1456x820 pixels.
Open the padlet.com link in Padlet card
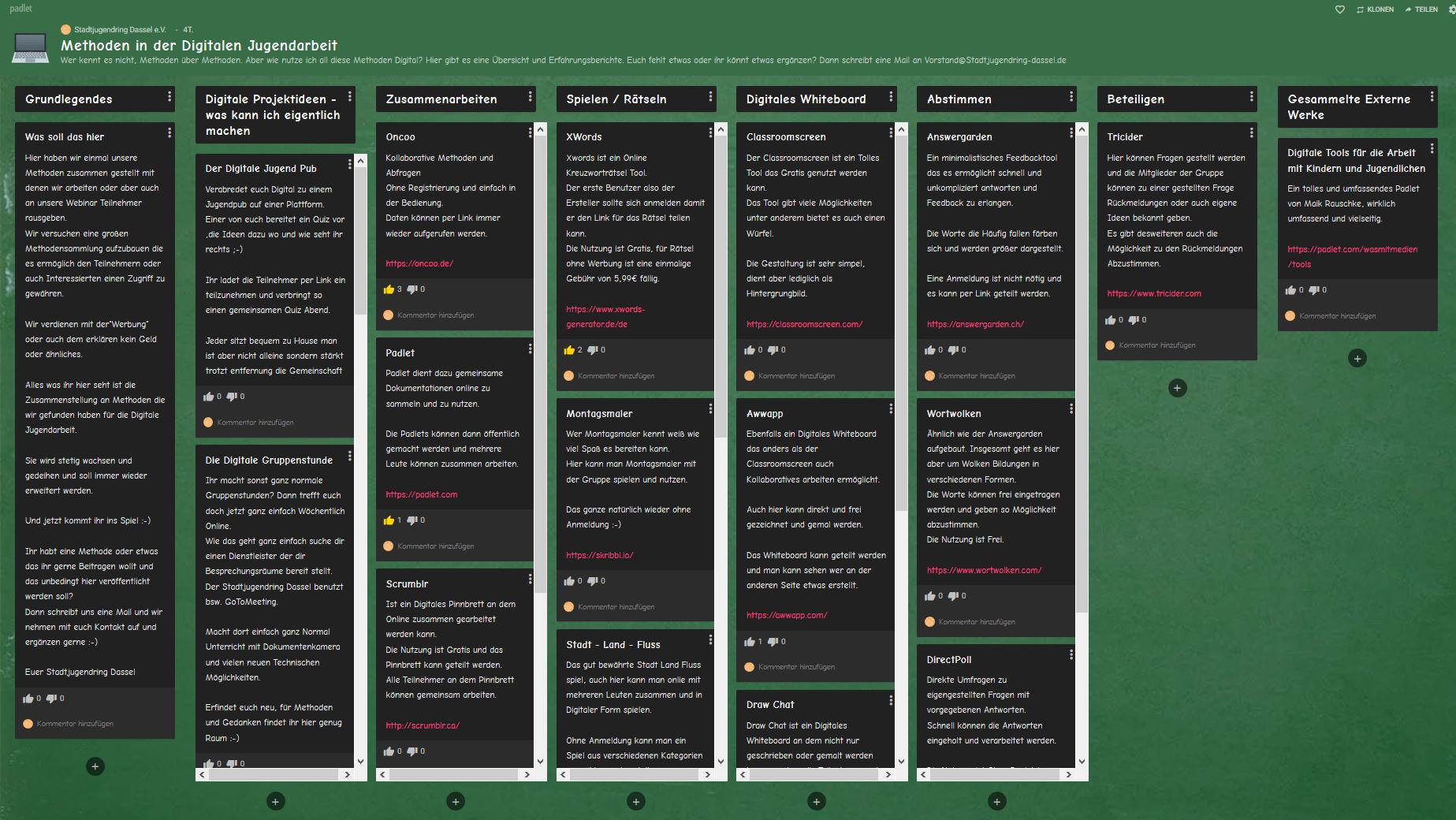pos(422,494)
